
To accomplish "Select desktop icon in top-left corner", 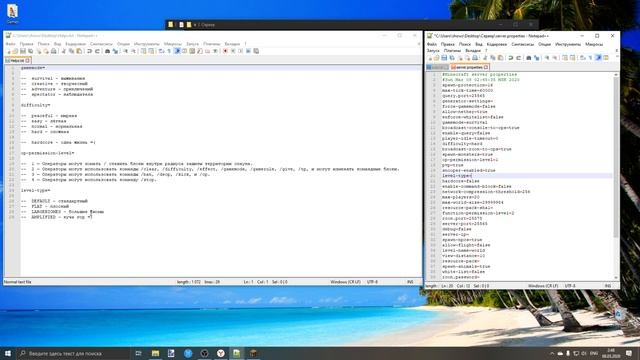I will click(x=12, y=13).
